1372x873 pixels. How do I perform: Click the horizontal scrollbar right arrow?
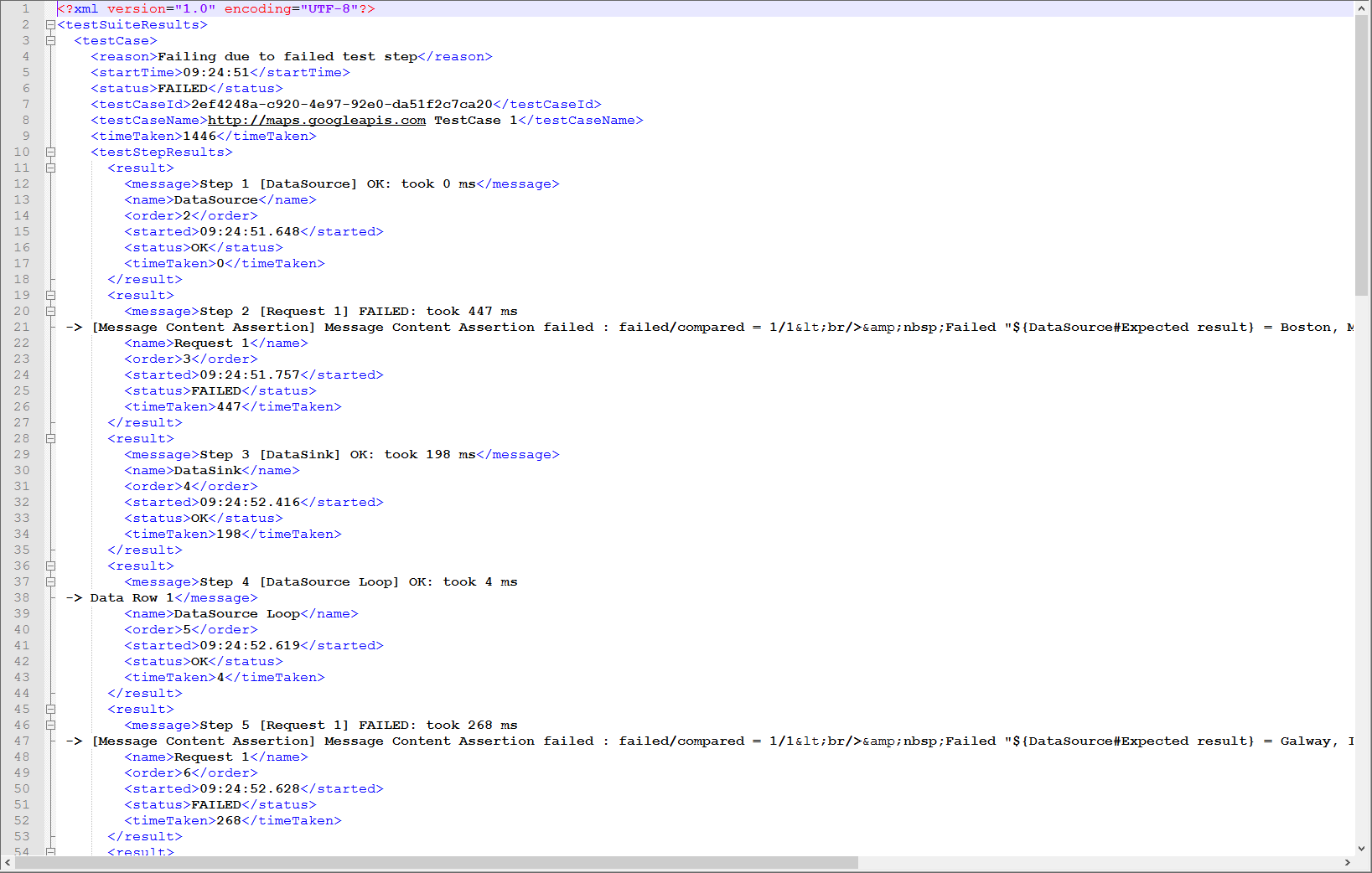point(1349,863)
